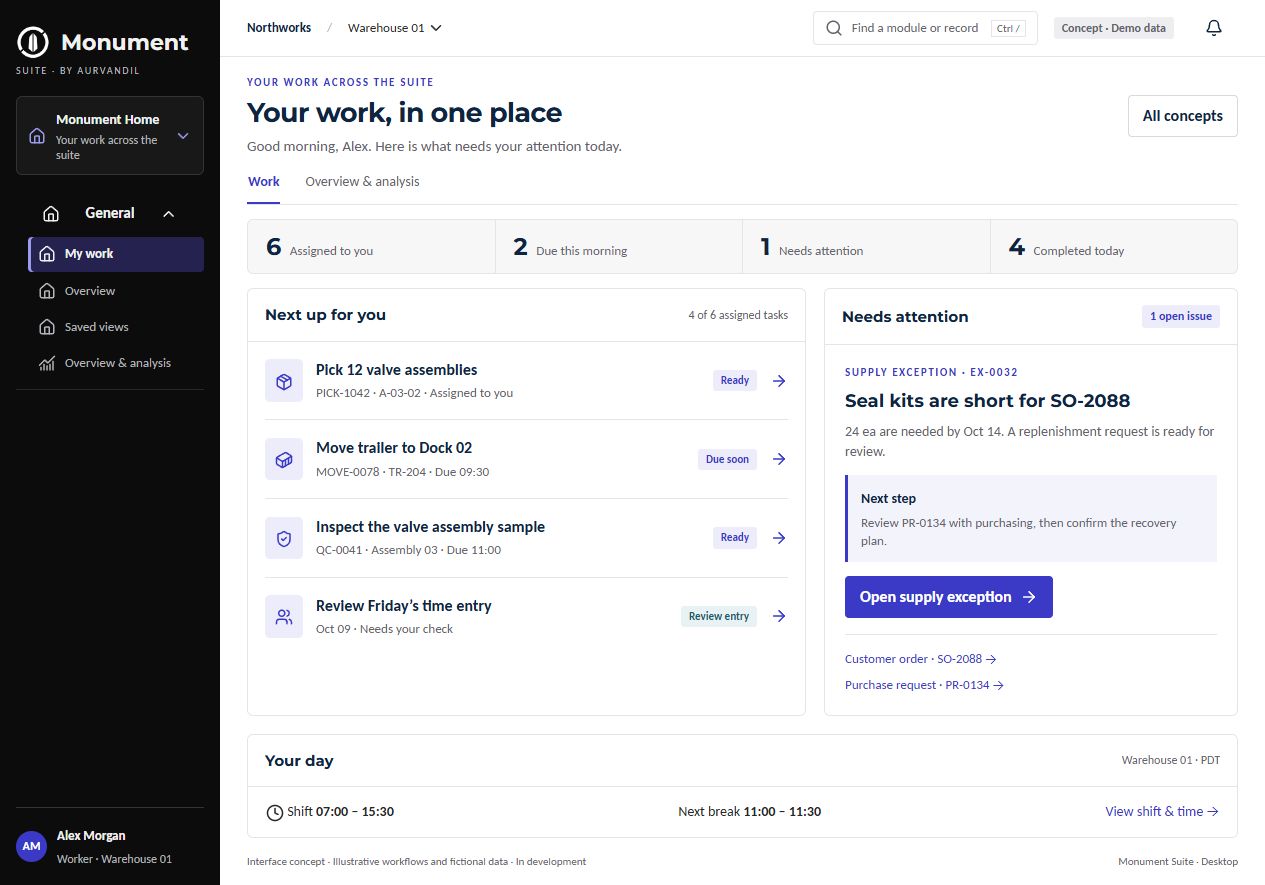The image size is (1265, 885).
Task: Click the 4 of 6 assigned tasks text
Action: 738,315
